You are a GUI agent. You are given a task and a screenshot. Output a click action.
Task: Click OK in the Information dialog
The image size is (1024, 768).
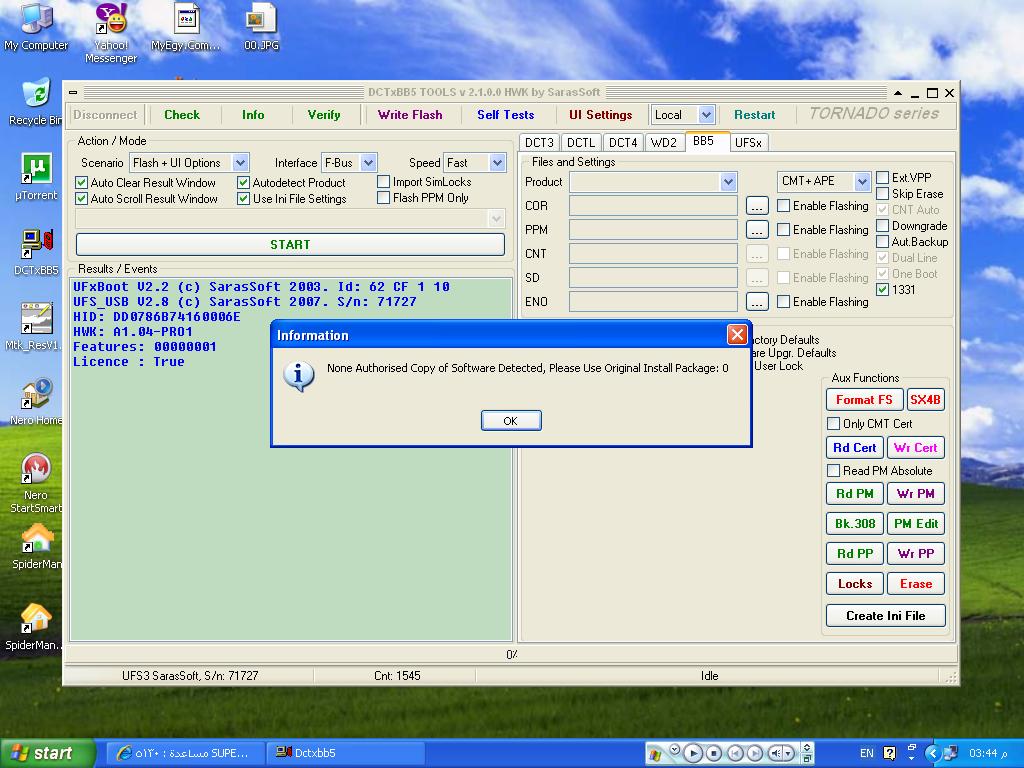511,421
